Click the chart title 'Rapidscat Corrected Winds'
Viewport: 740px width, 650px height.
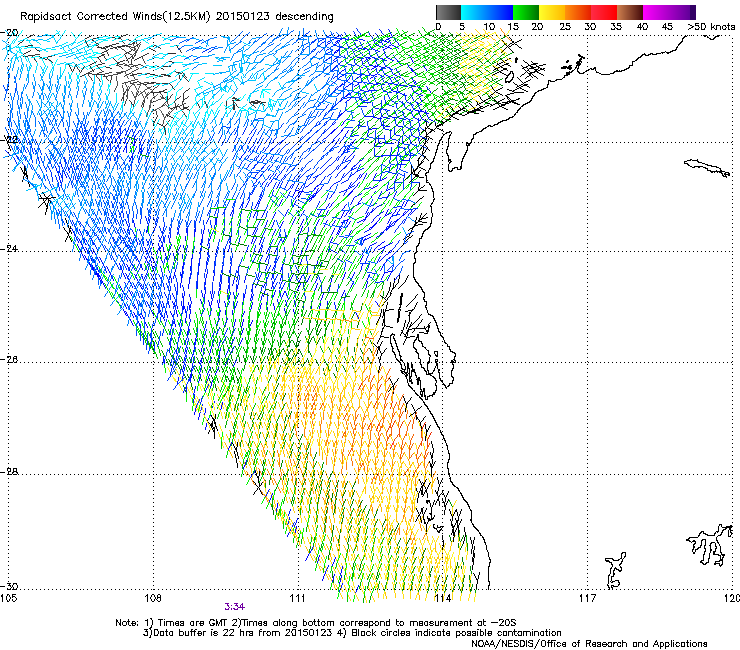point(92,17)
